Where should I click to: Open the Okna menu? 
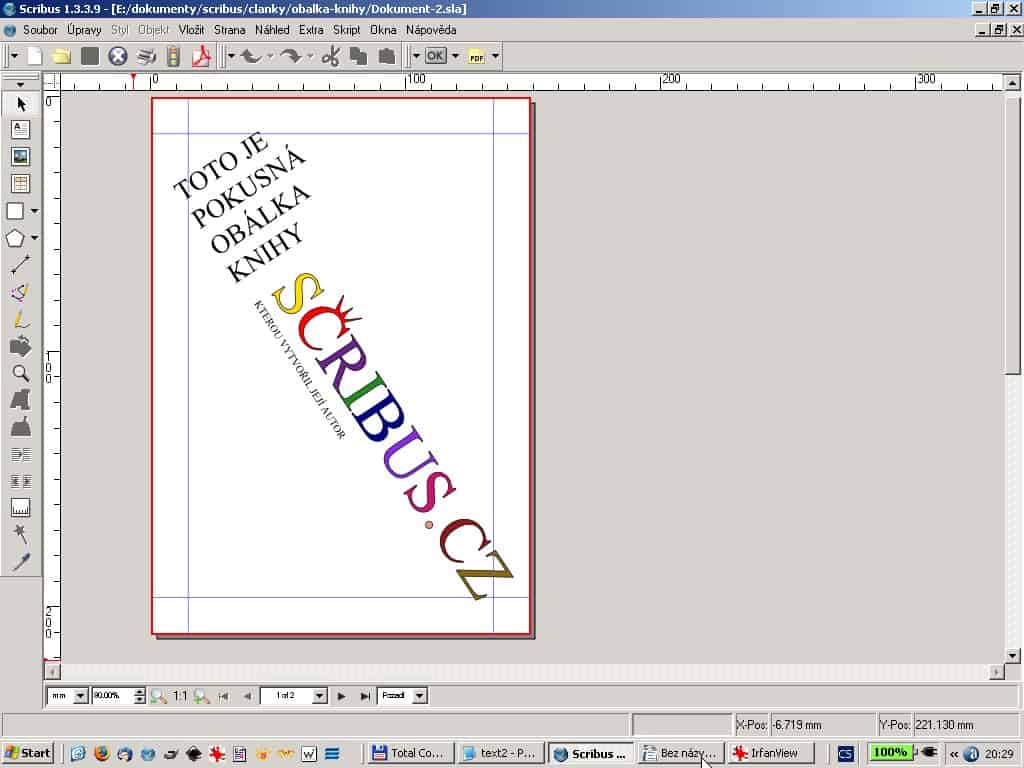(383, 30)
